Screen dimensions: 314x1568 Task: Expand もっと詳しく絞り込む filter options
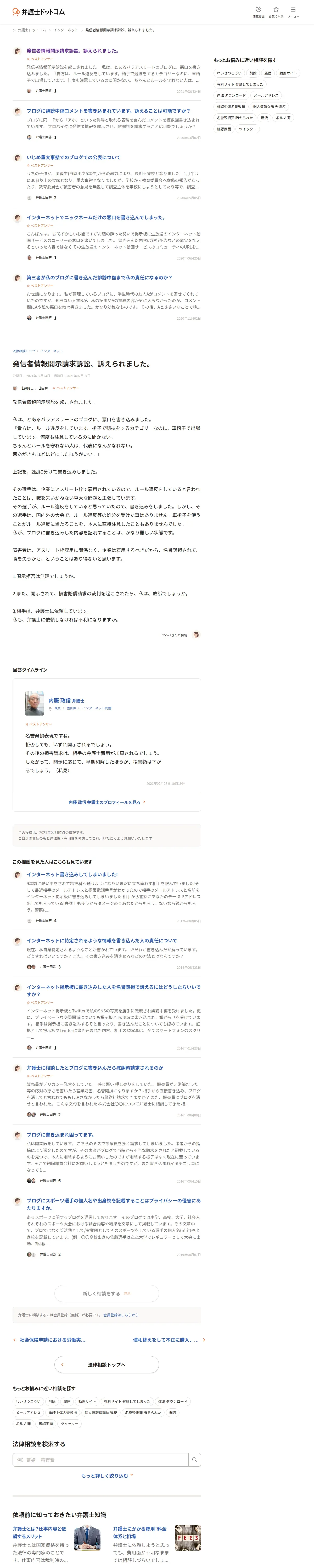pos(107,1475)
